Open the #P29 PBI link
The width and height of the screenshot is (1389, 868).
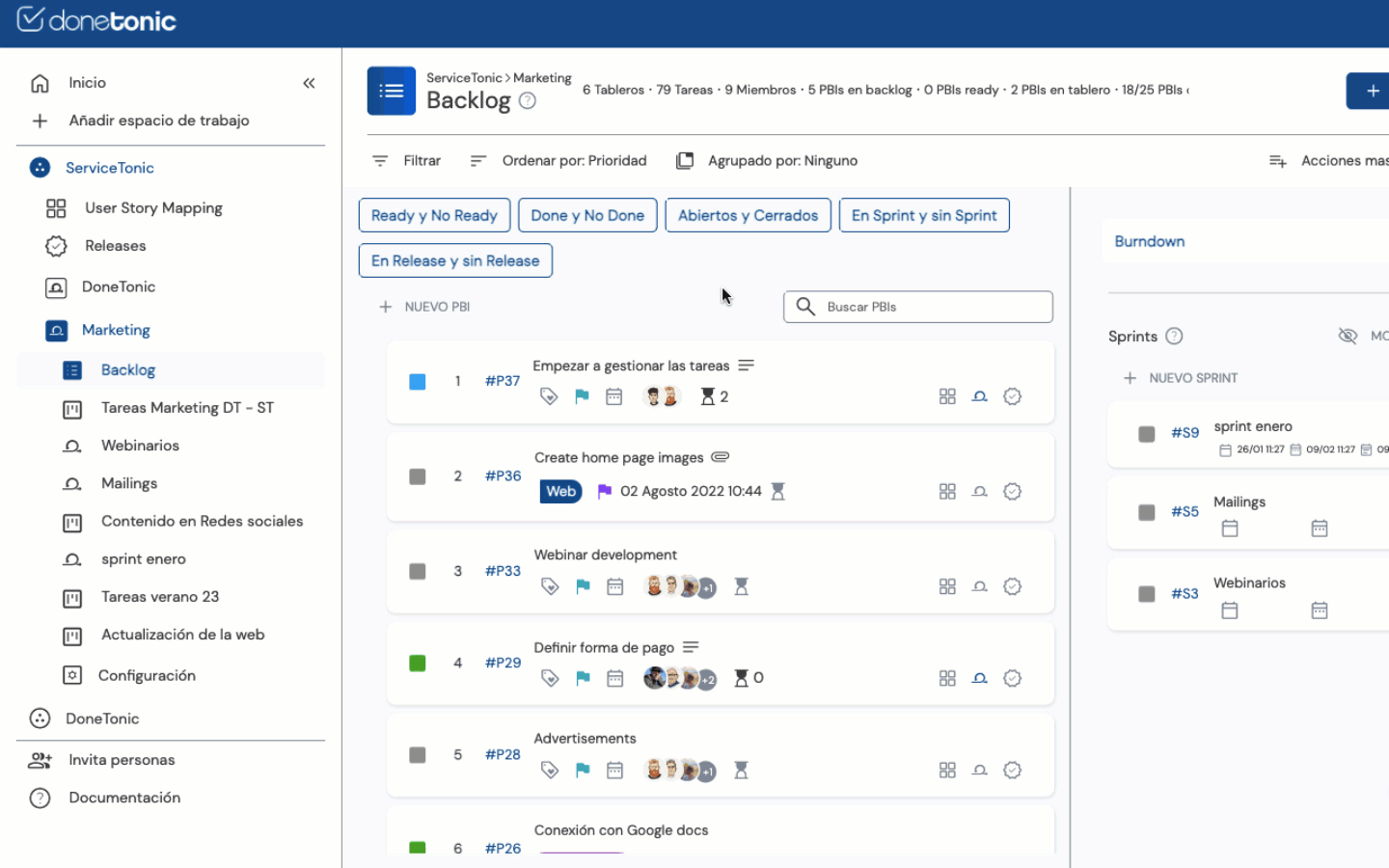[503, 663]
